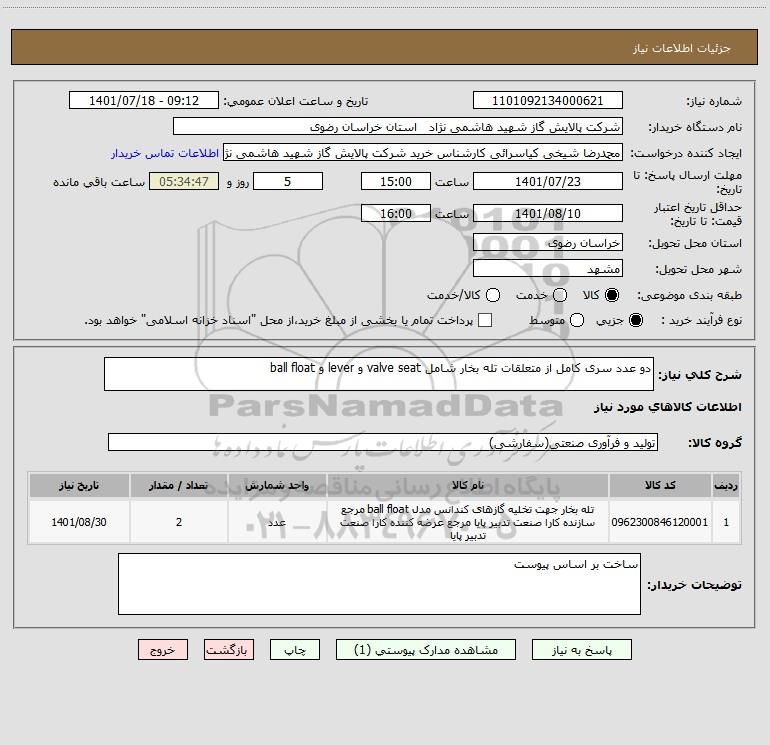Select the کالا/خدمت radio button
Image resolution: width=770 pixels, height=745 pixels.
[x=493, y=295]
